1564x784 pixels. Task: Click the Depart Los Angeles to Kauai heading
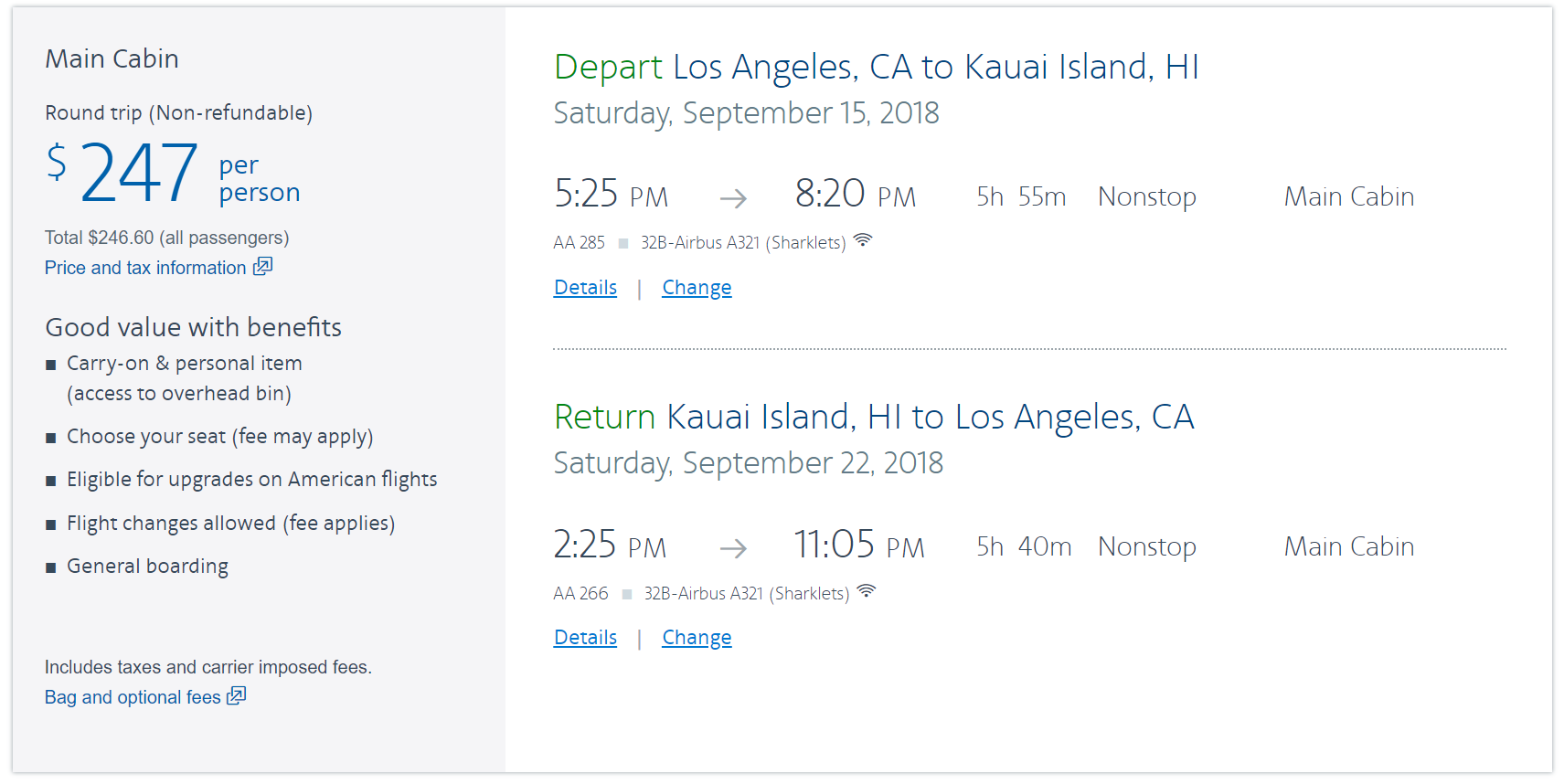(876, 68)
